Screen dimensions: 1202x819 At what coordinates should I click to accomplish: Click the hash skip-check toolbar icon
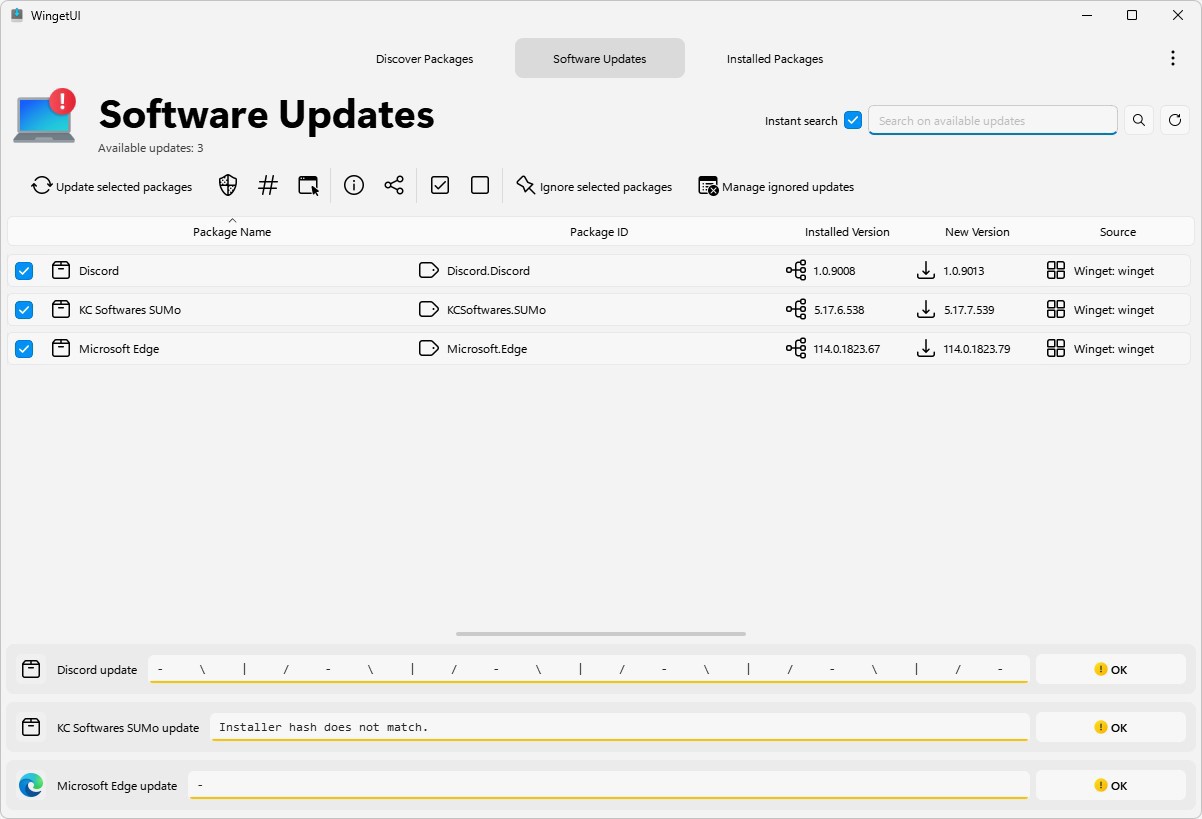coord(268,185)
